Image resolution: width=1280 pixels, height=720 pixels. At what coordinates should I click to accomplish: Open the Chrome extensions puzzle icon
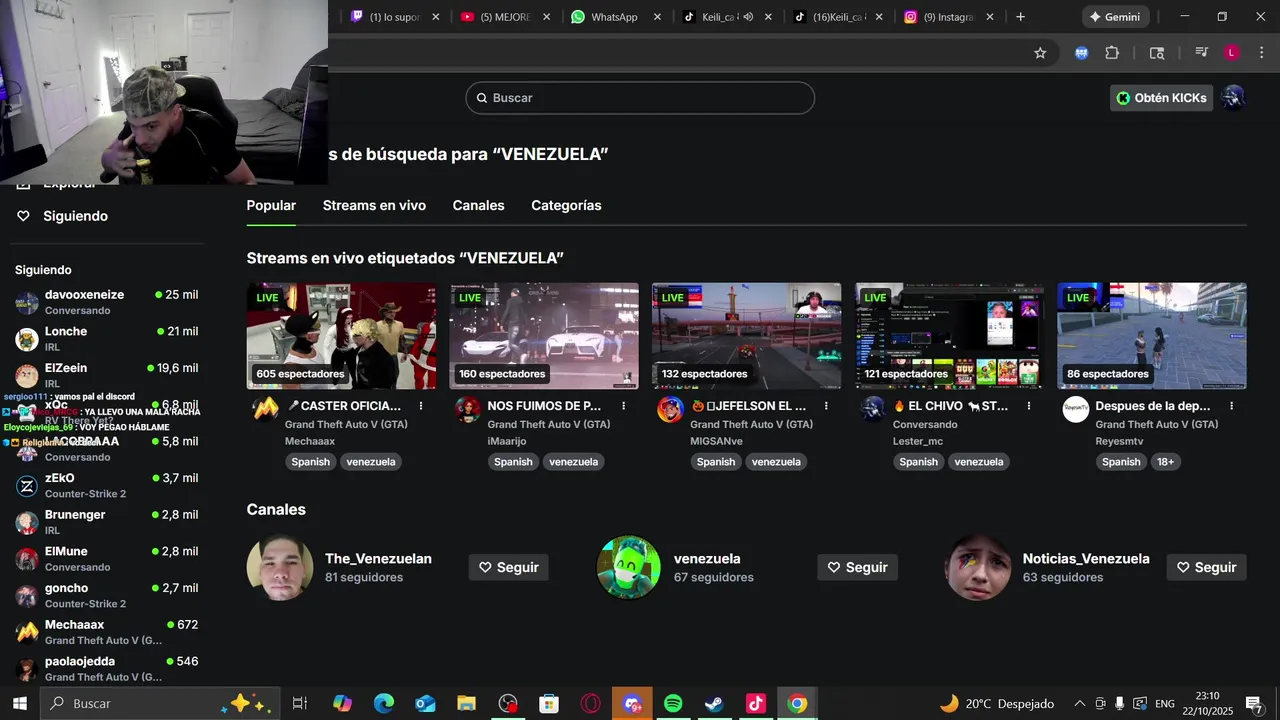[x=1112, y=53]
